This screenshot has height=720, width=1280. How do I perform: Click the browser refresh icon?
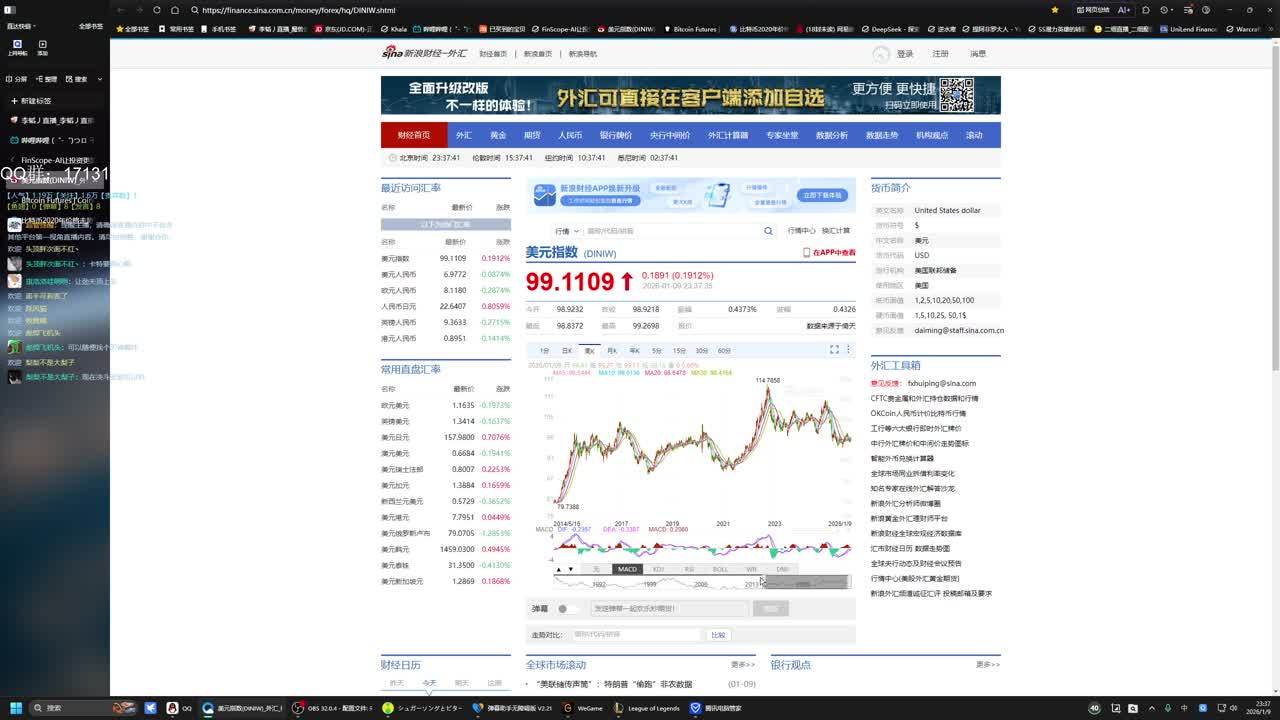point(157,10)
